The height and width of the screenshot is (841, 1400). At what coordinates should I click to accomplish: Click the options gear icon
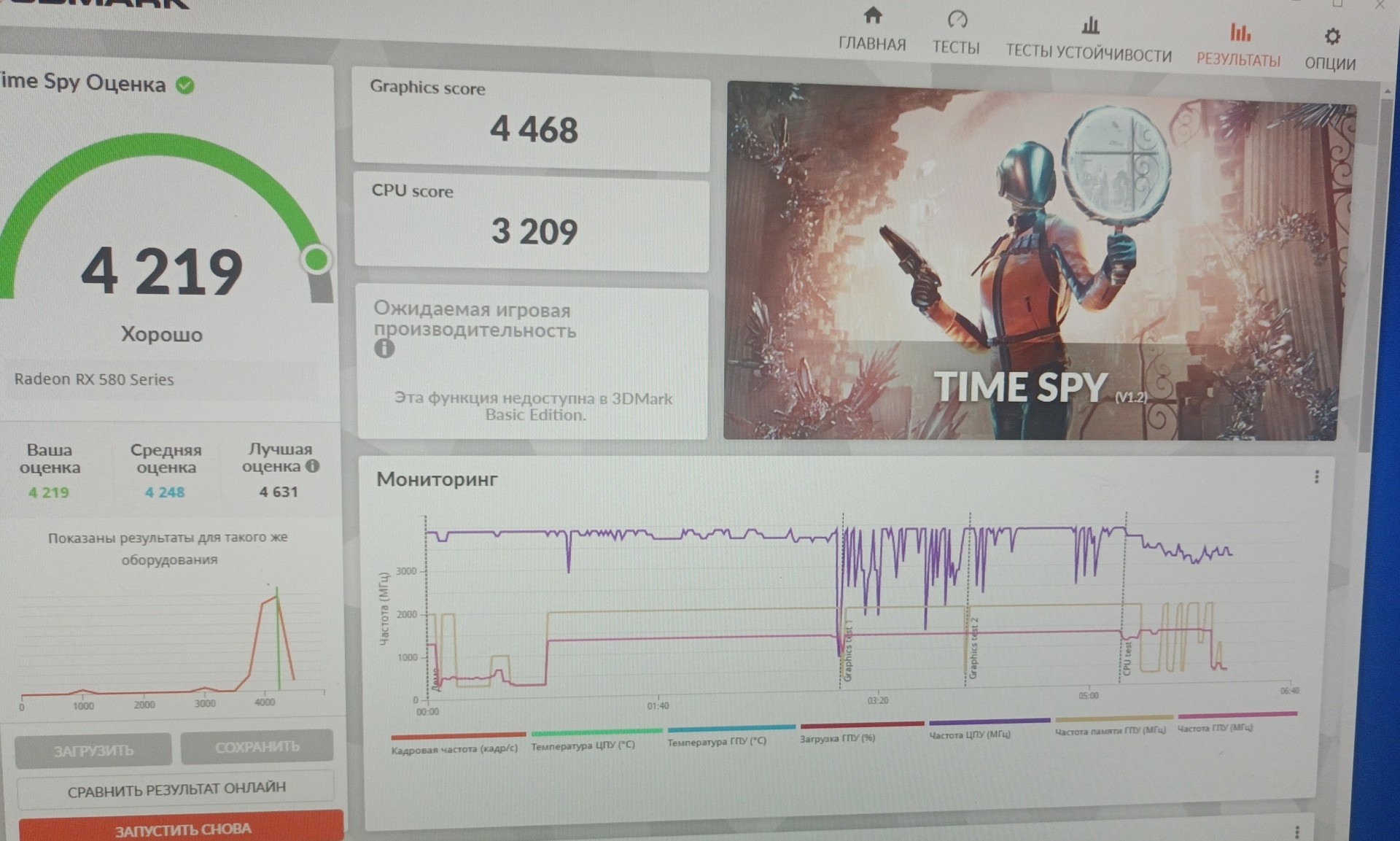click(1332, 36)
